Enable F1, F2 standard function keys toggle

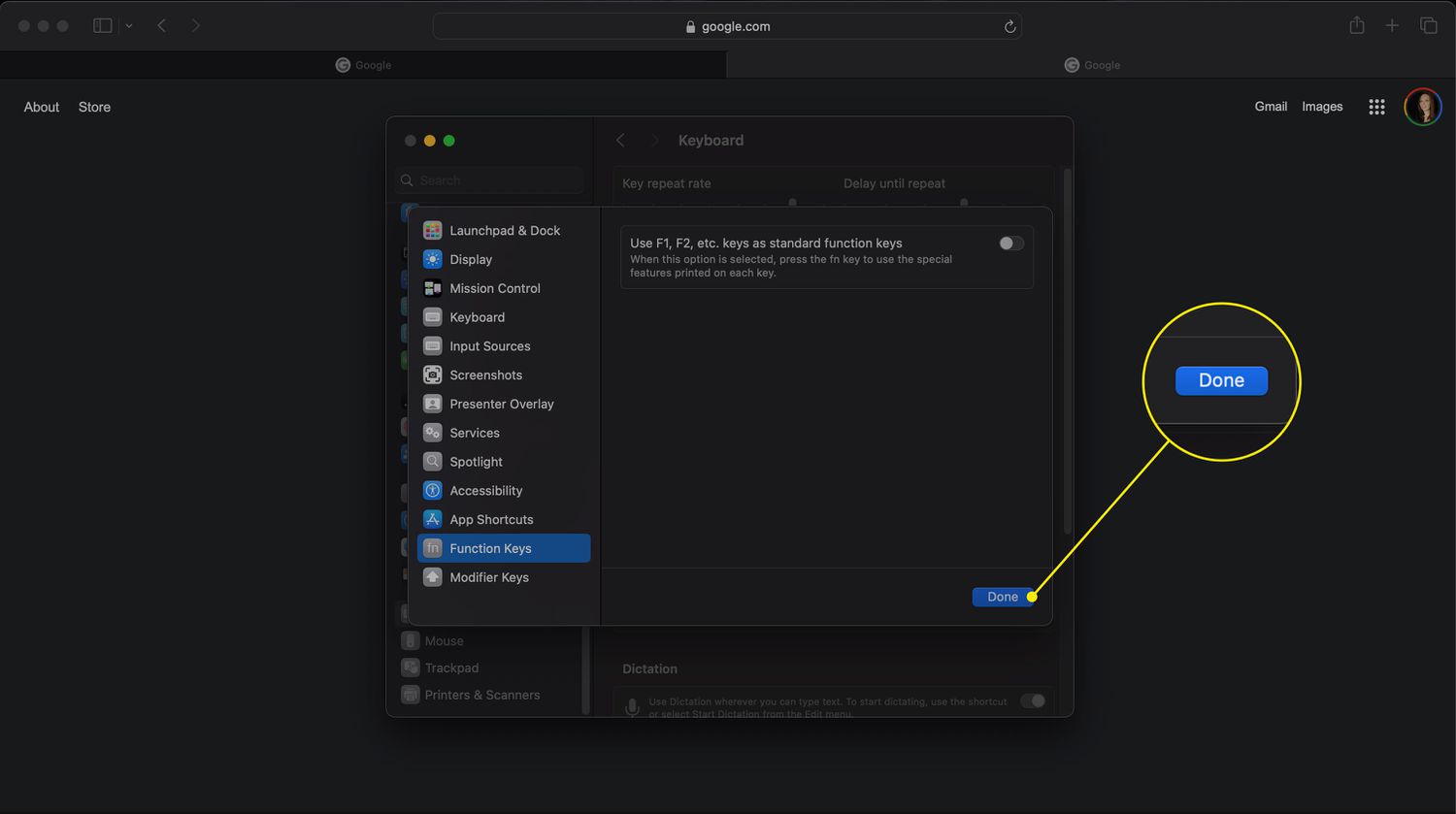click(x=1010, y=244)
